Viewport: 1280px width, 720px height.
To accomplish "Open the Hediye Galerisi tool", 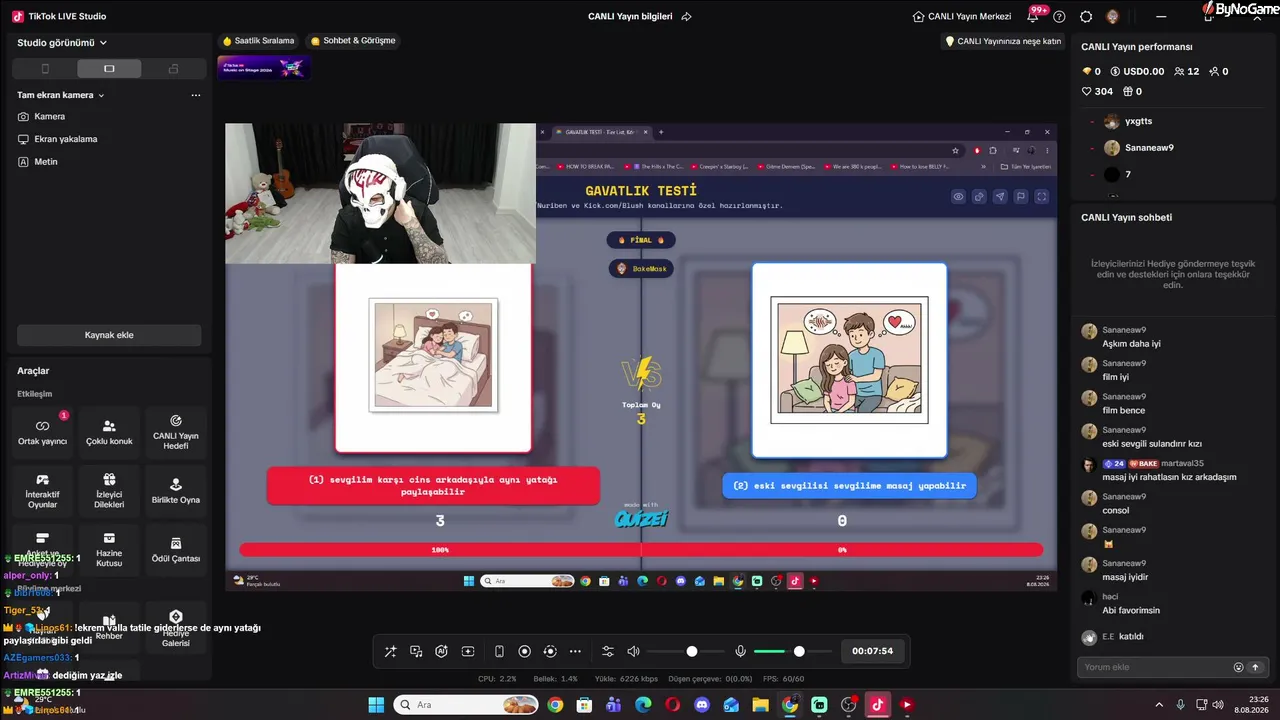I will click(176, 628).
